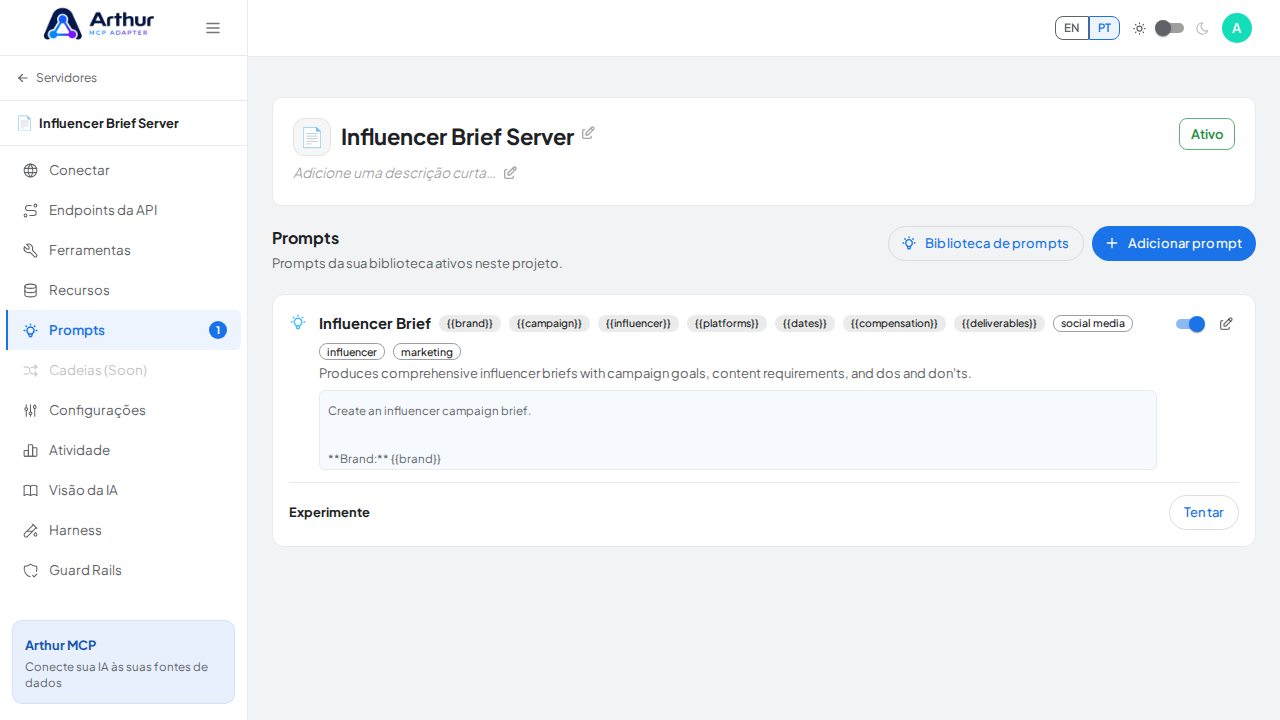
Task: Click the {{platforms}} variable tag
Action: click(x=727, y=324)
